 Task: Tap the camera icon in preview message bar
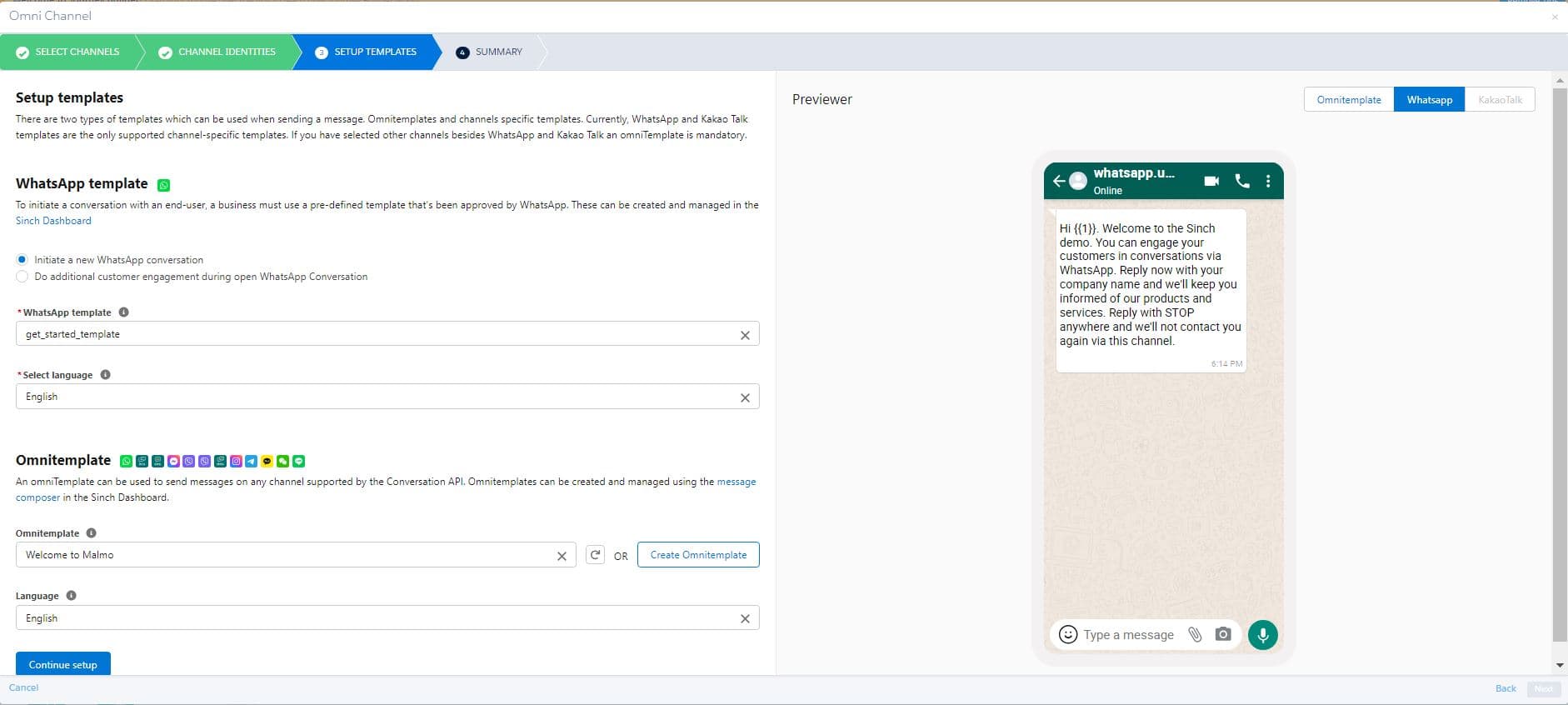point(1223,634)
